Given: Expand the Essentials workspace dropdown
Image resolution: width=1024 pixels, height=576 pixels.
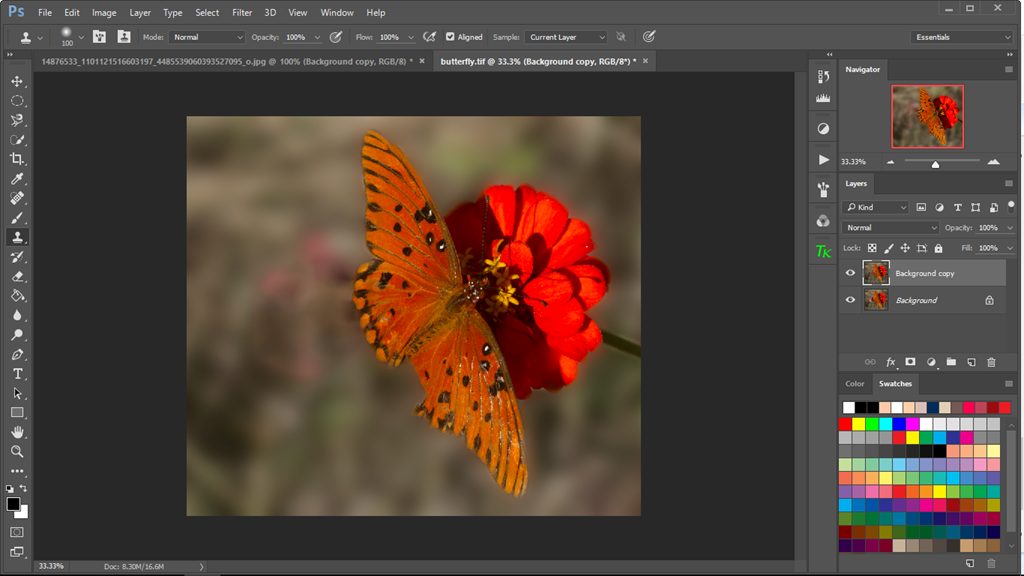Looking at the screenshot, I should [x=962, y=37].
